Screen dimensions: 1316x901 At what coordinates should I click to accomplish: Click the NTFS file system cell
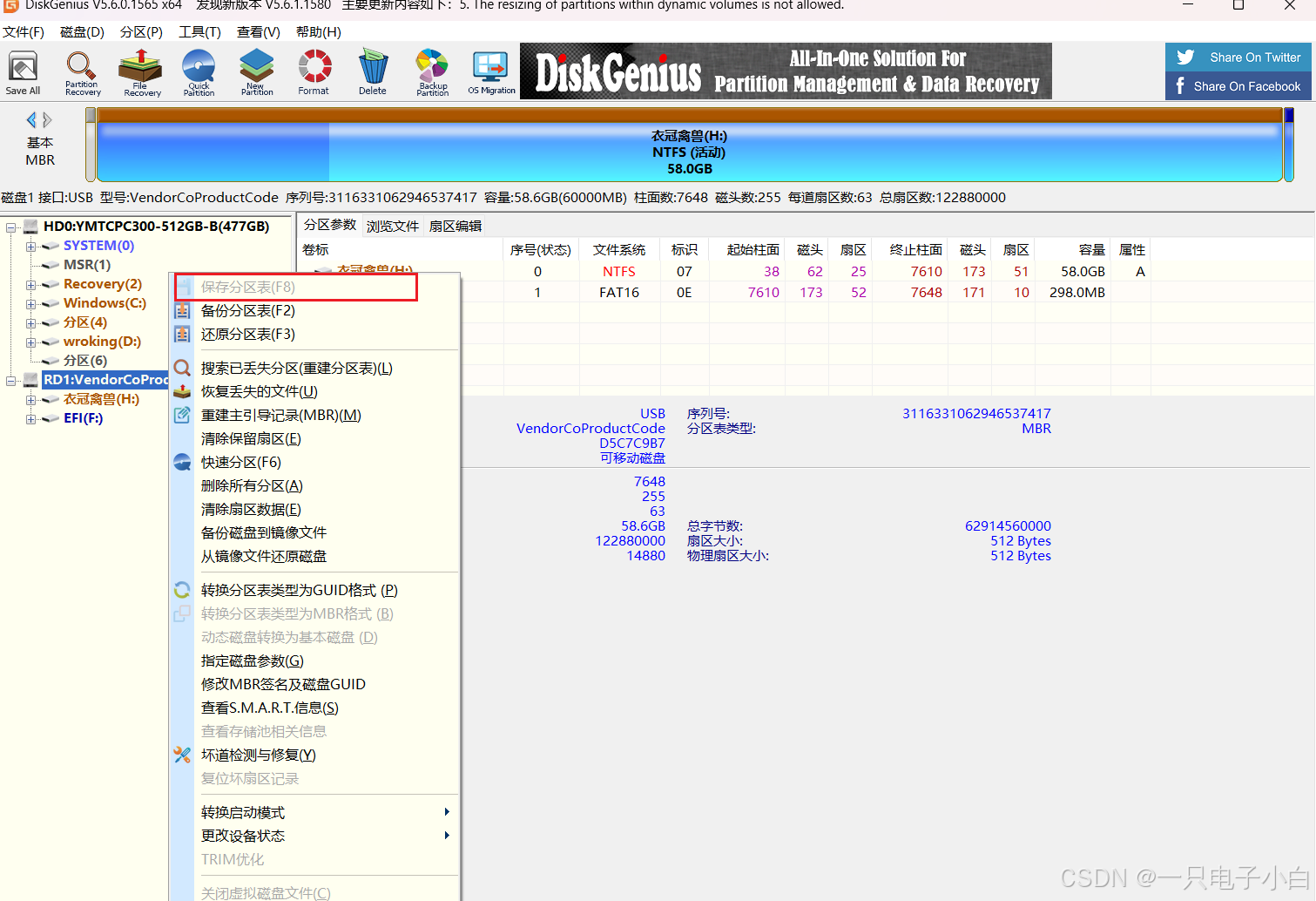click(619, 272)
